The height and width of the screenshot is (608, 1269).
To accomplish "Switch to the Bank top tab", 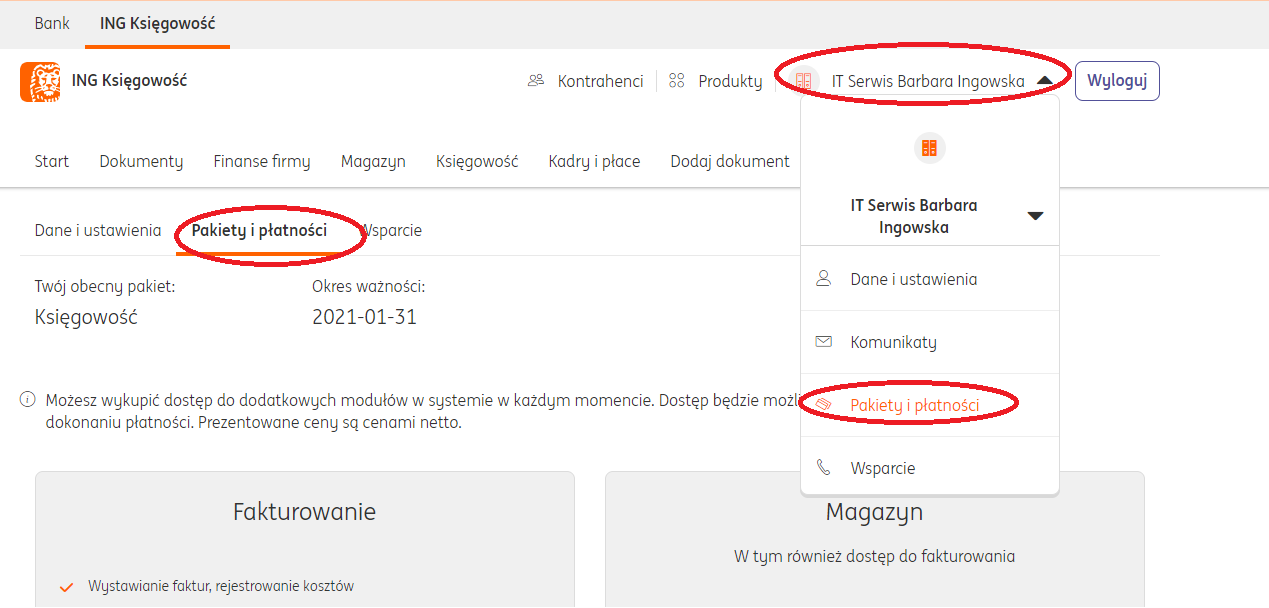I will pyautogui.click(x=52, y=23).
